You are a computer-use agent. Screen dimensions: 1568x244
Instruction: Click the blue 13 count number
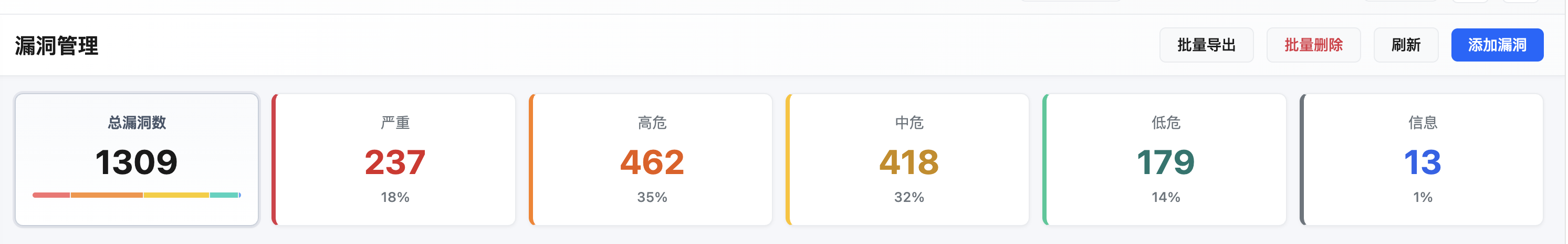pyautogui.click(x=1423, y=162)
